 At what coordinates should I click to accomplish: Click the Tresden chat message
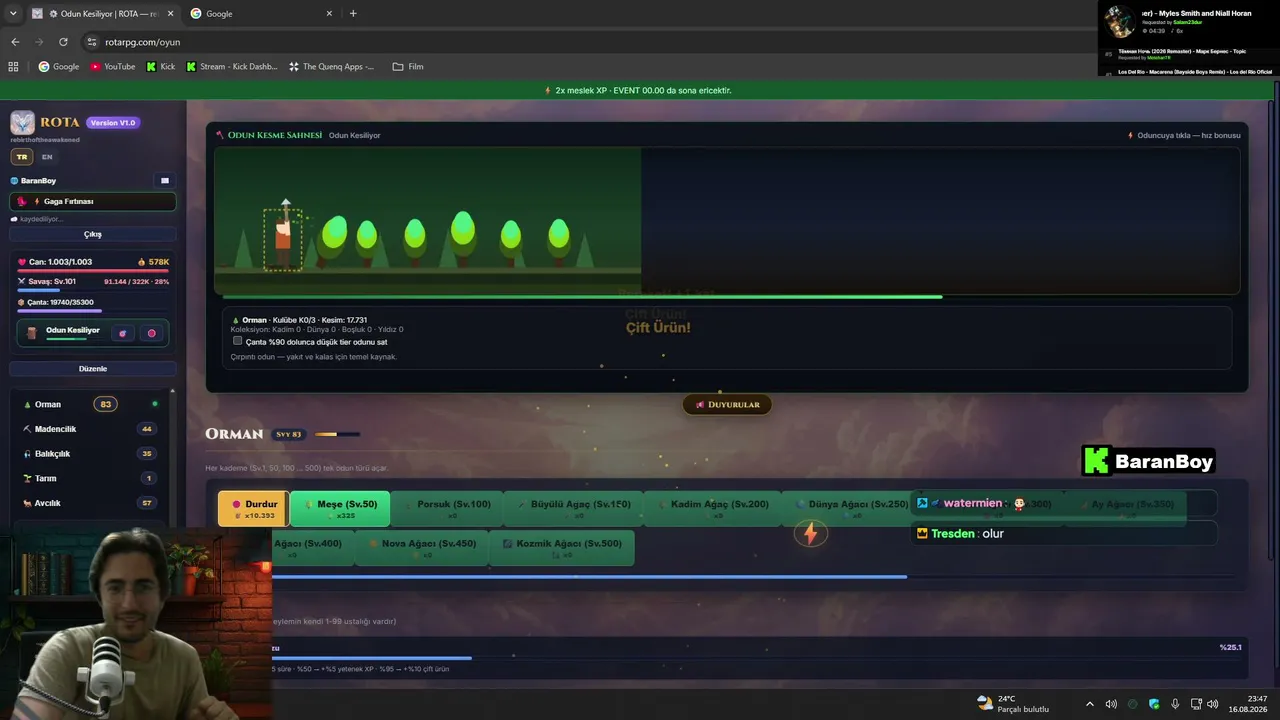coord(1063,534)
